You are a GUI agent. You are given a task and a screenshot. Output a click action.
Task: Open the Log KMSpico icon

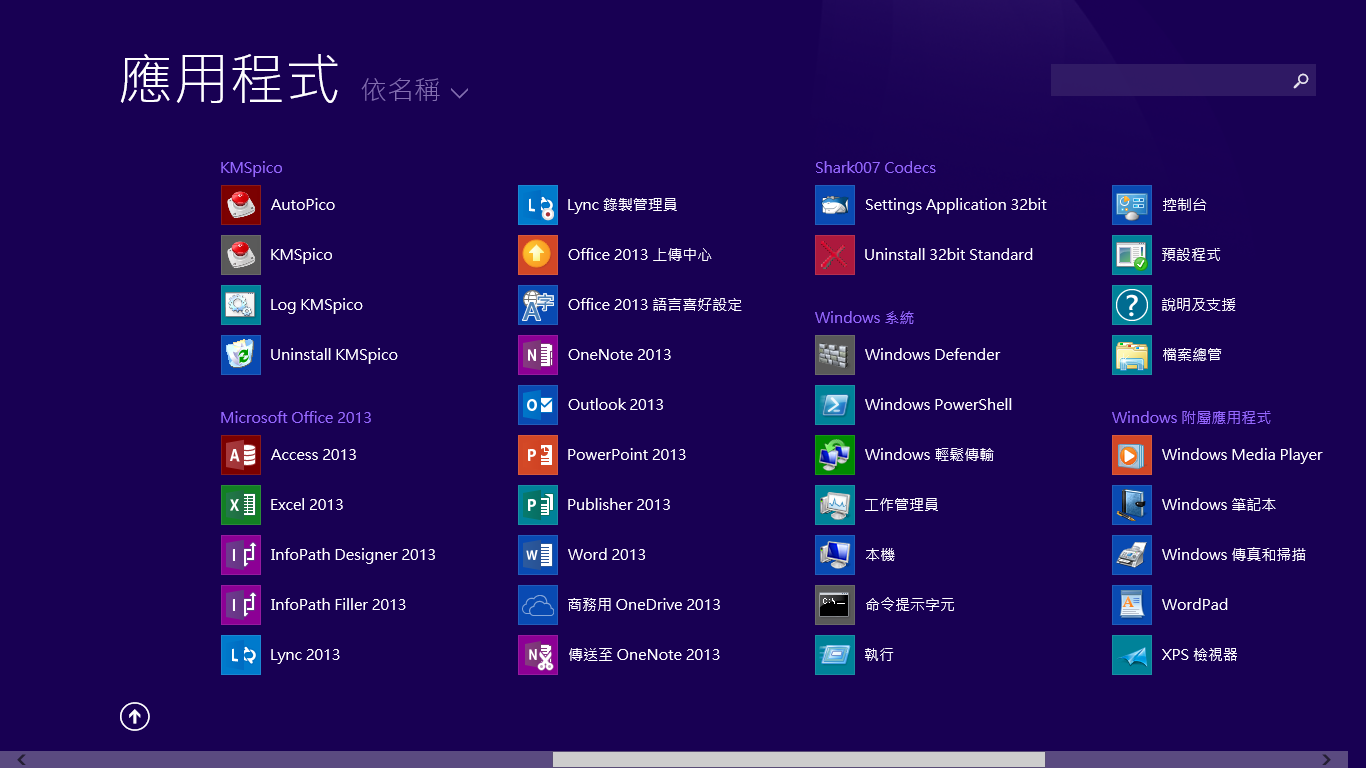(241, 305)
